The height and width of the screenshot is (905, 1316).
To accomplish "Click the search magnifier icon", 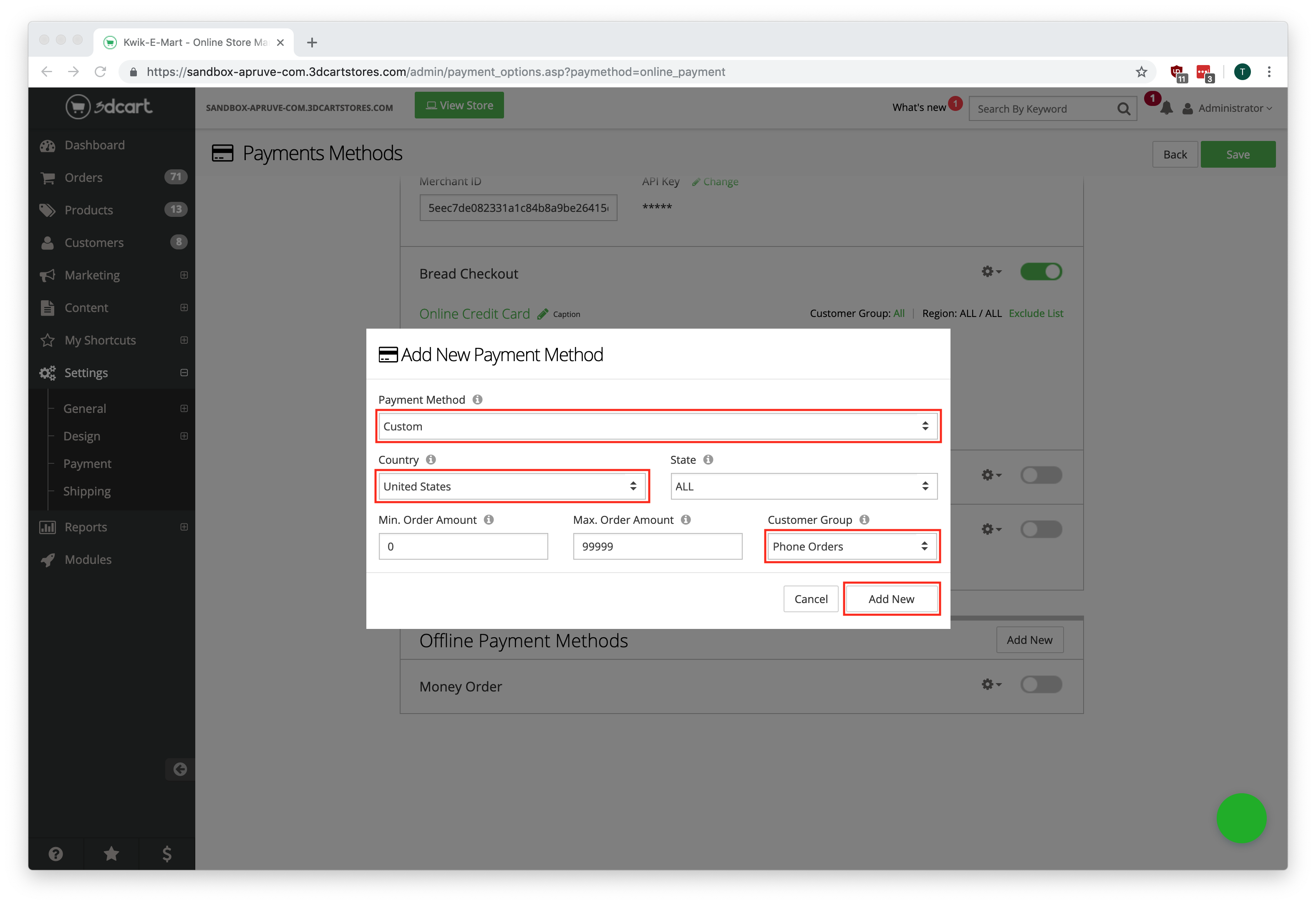I will (x=1123, y=109).
